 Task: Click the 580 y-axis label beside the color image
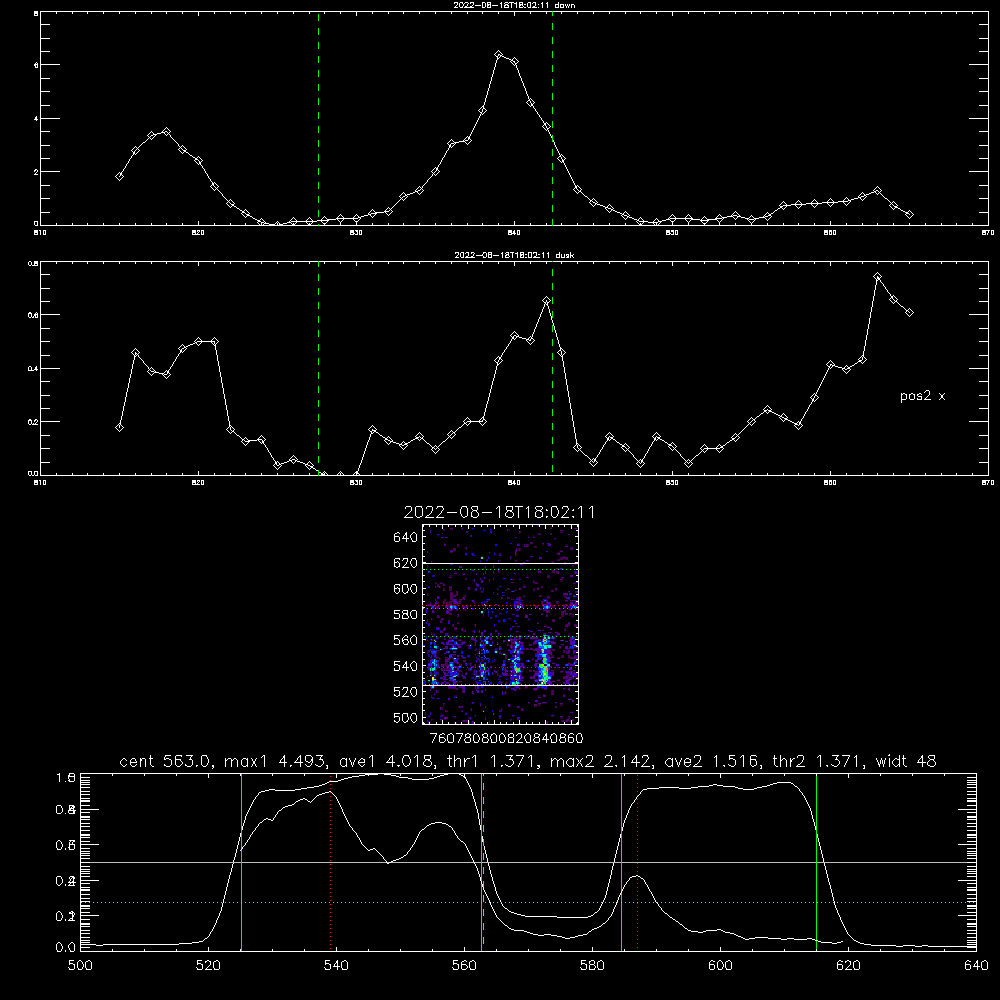pyautogui.click(x=406, y=615)
